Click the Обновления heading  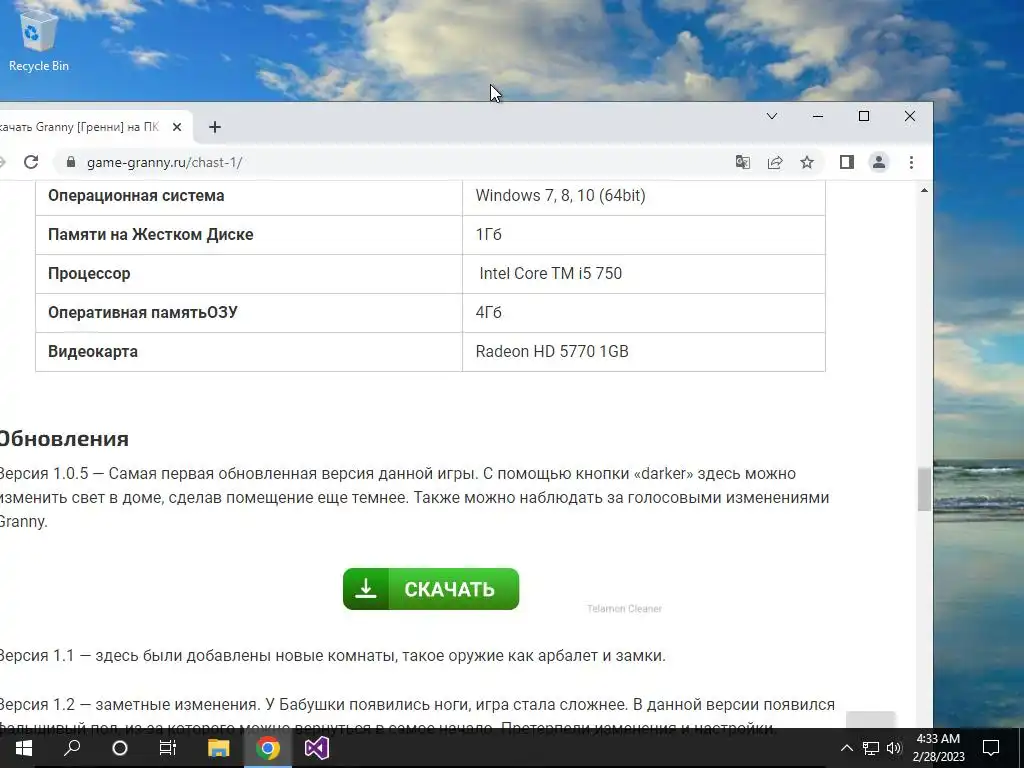coord(64,439)
